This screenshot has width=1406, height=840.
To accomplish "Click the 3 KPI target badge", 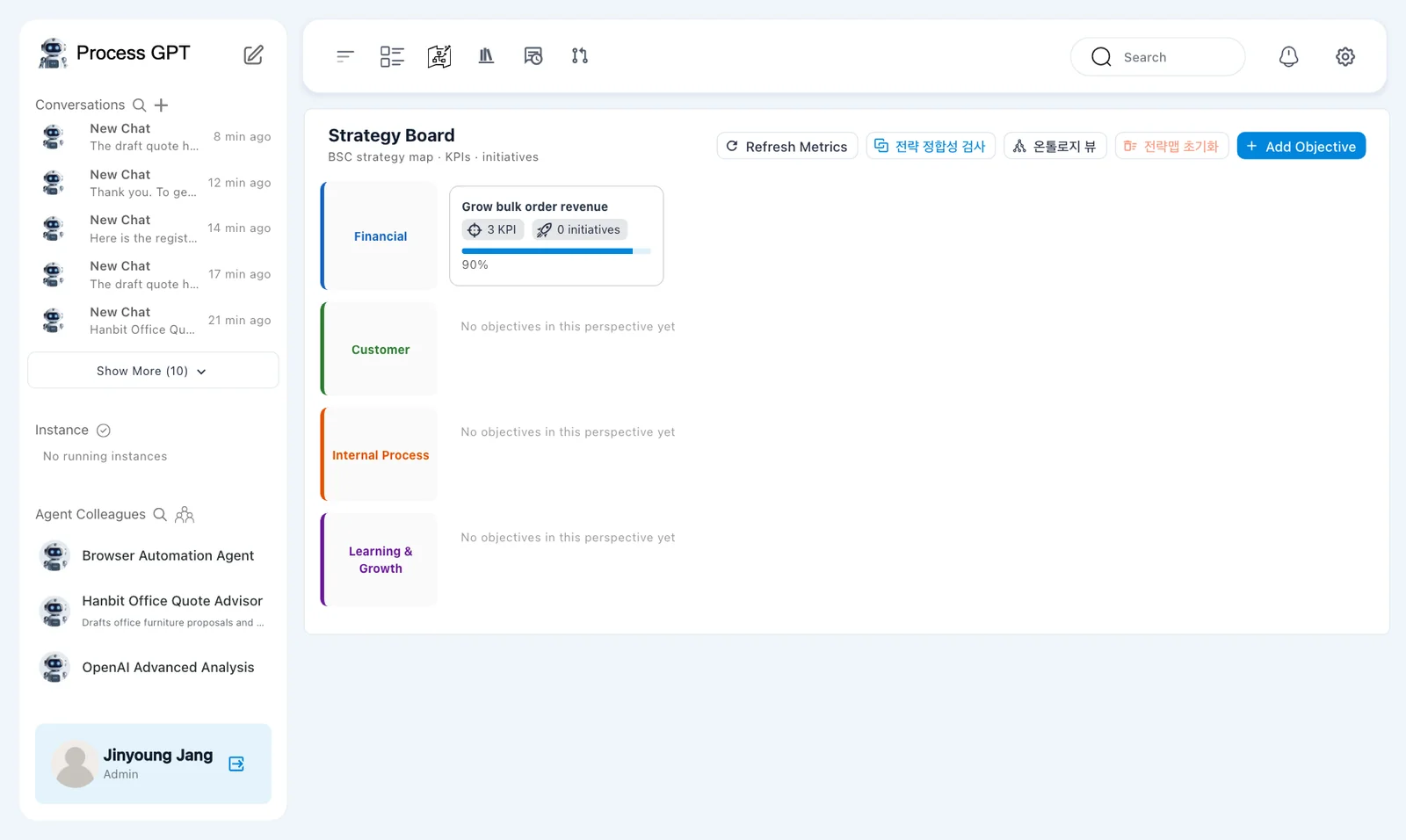I will pos(493,229).
